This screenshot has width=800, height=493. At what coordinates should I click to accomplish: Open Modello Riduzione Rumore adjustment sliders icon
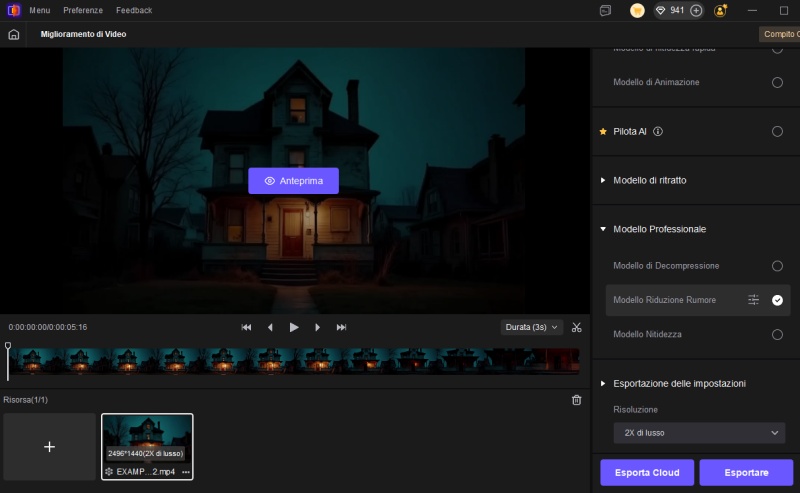click(754, 300)
